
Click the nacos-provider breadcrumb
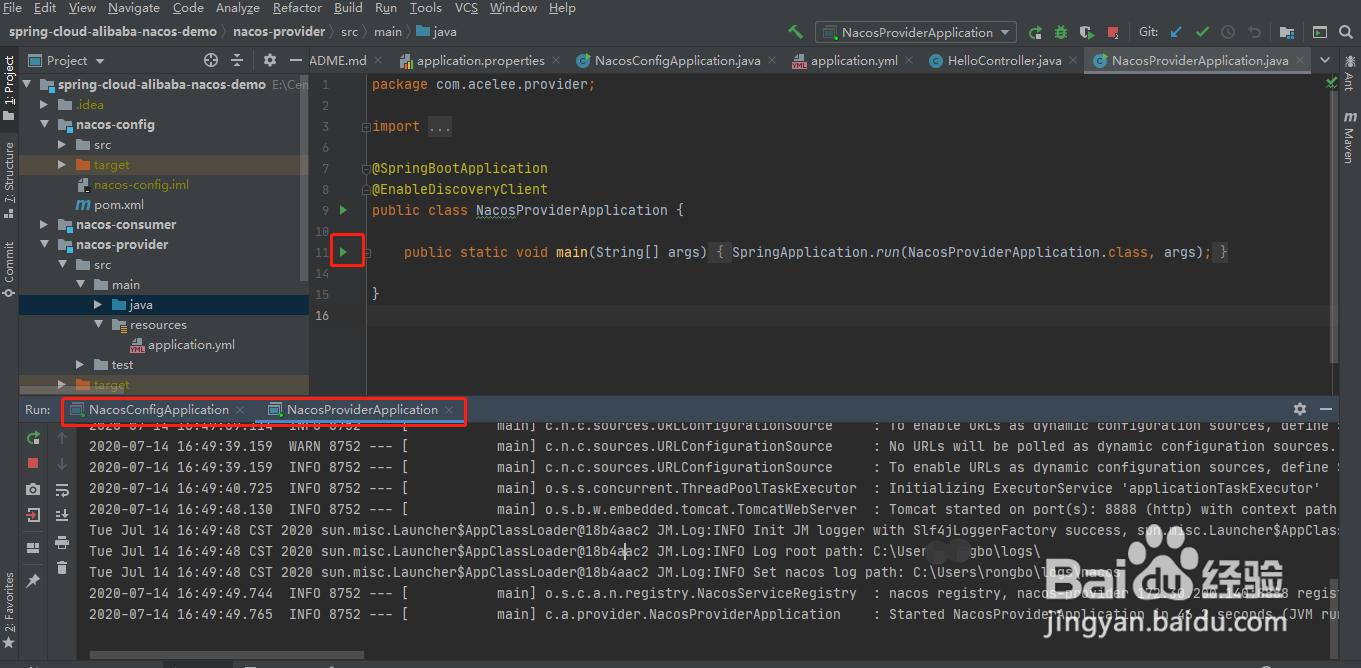[279, 32]
